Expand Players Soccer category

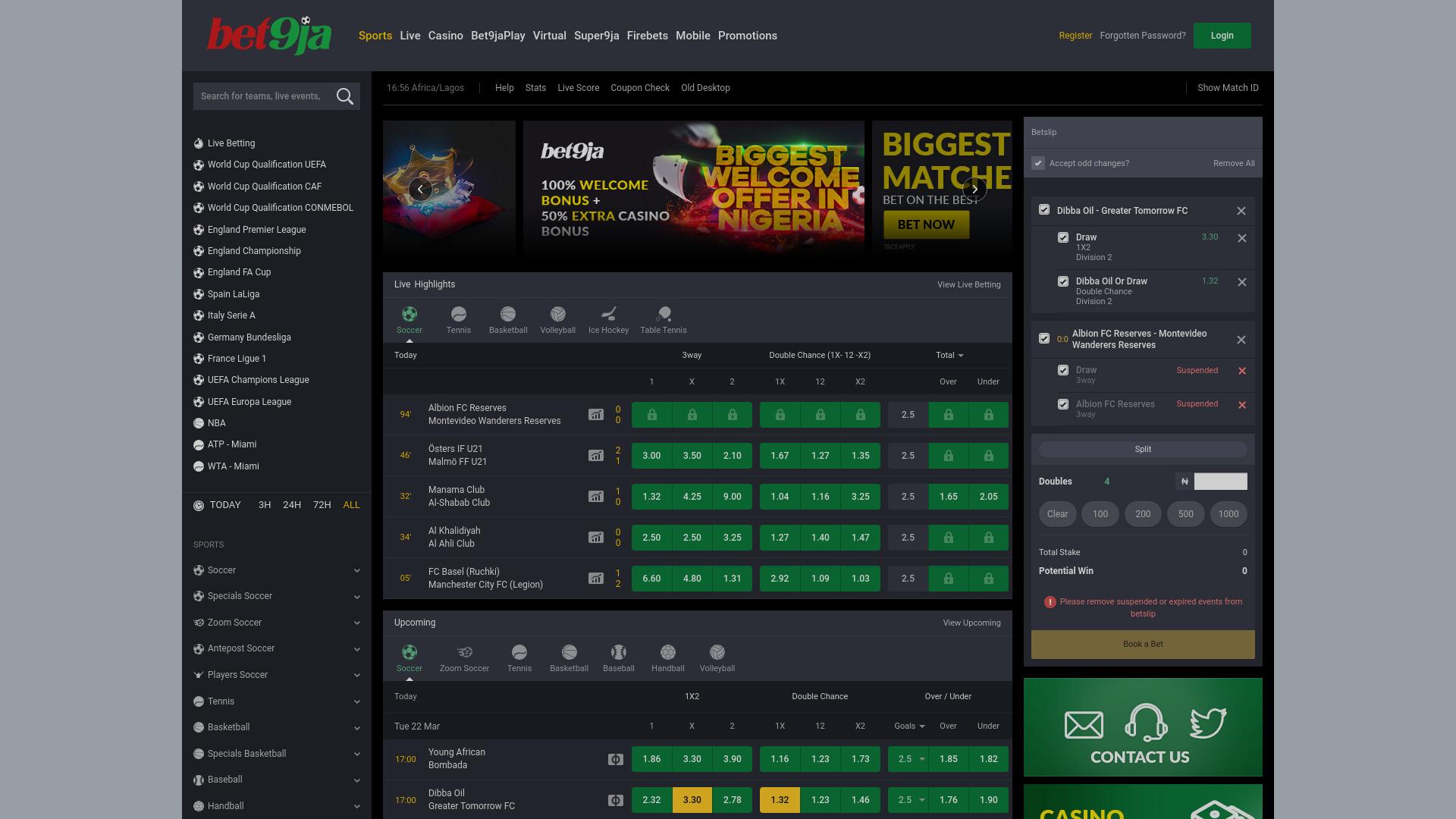[277, 675]
